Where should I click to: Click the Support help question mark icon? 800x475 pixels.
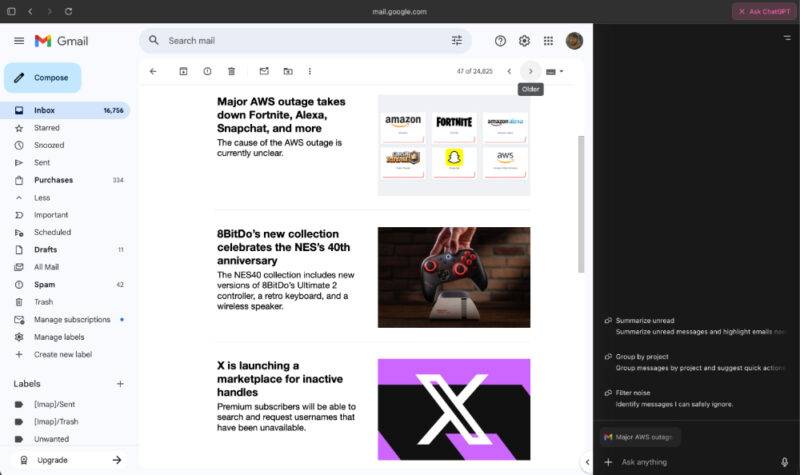click(x=501, y=41)
